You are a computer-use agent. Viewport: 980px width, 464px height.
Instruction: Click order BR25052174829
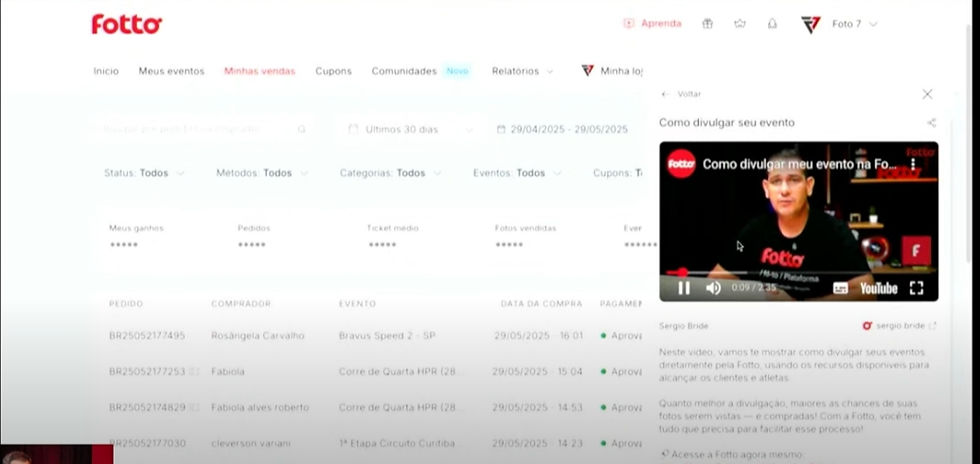[x=147, y=407]
